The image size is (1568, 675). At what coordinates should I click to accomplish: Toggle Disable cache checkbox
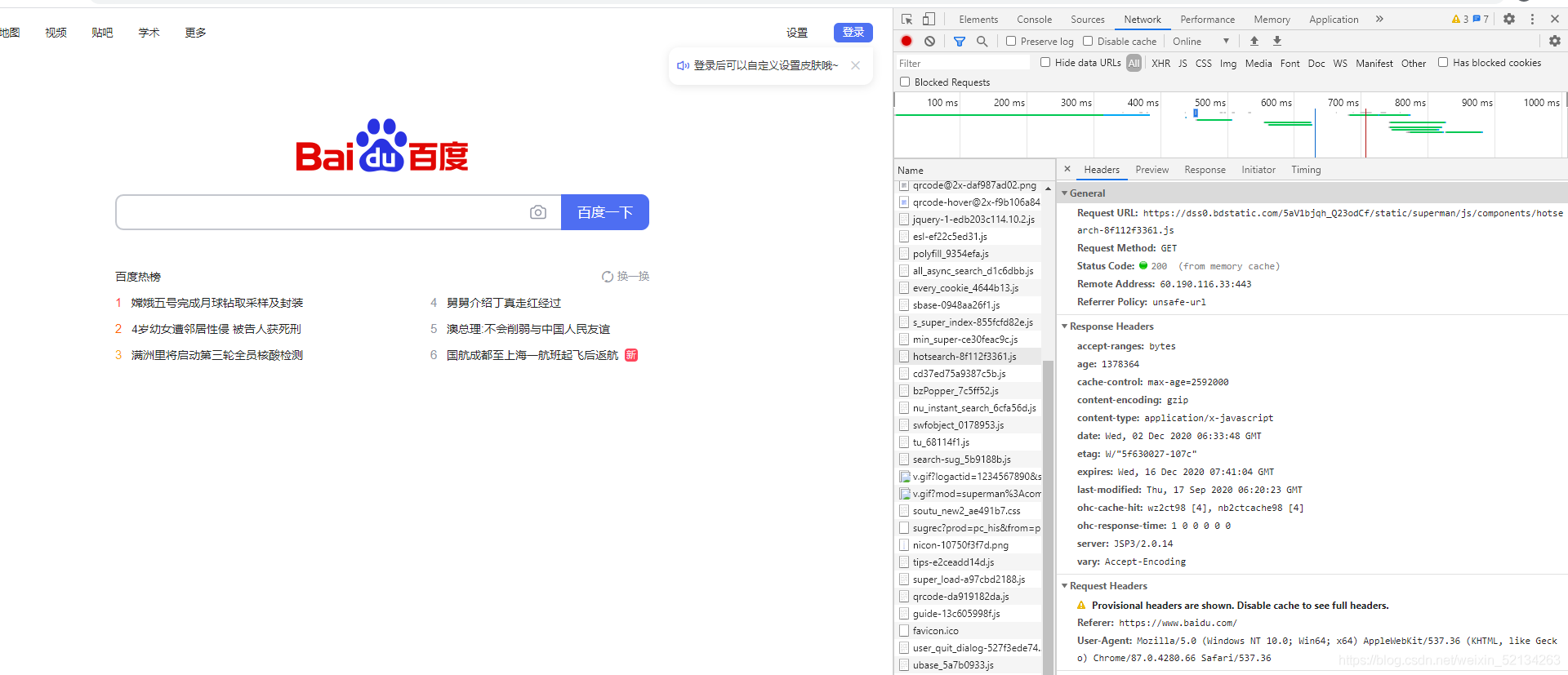(1088, 41)
